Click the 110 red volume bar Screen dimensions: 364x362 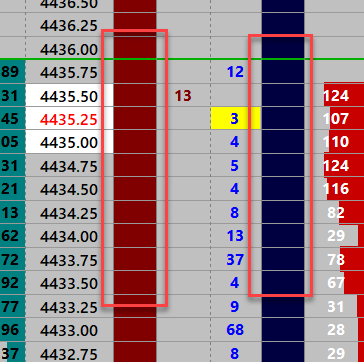click(346, 142)
